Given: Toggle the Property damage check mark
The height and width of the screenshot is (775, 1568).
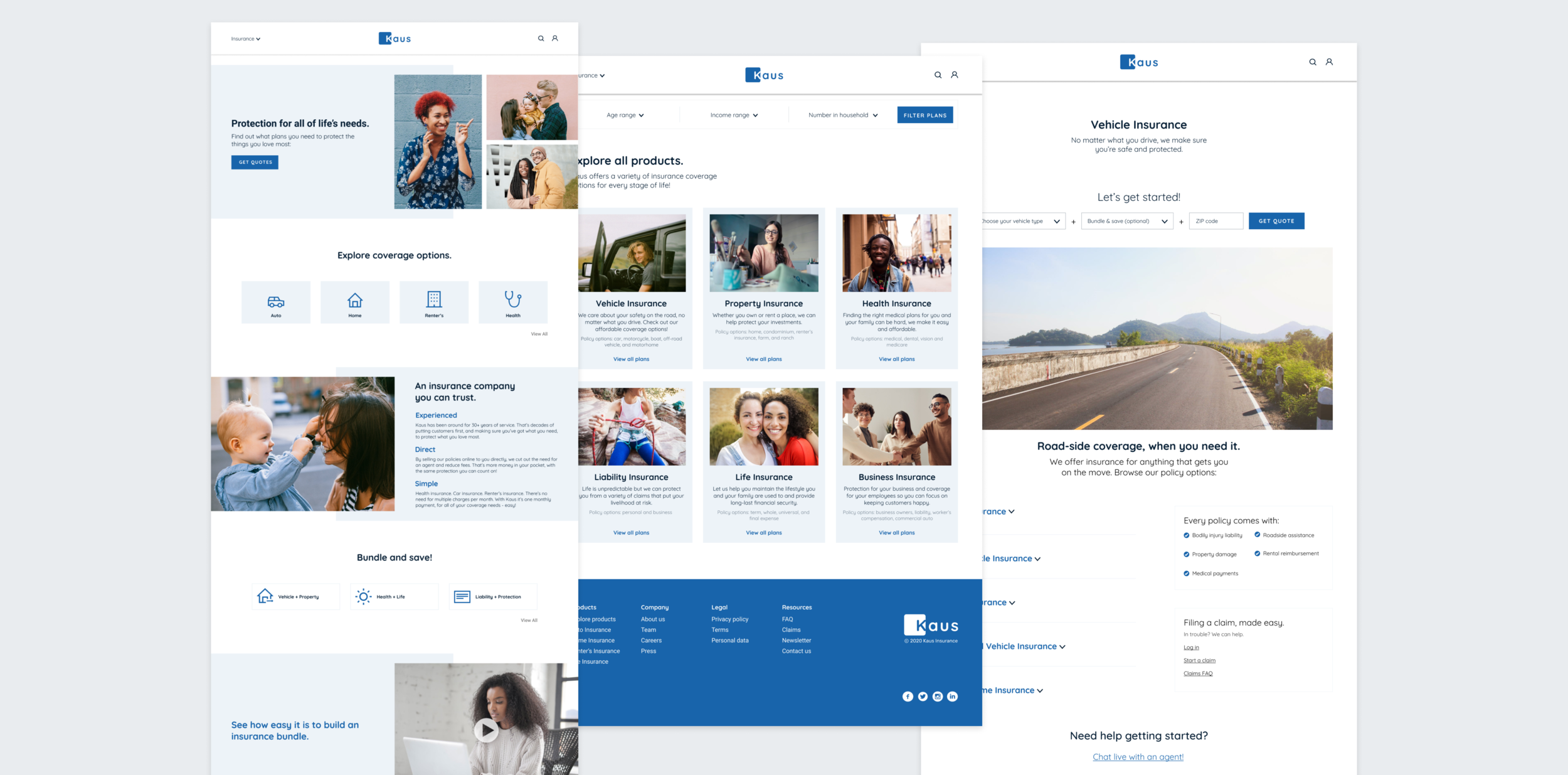Looking at the screenshot, I should pyautogui.click(x=1186, y=555).
